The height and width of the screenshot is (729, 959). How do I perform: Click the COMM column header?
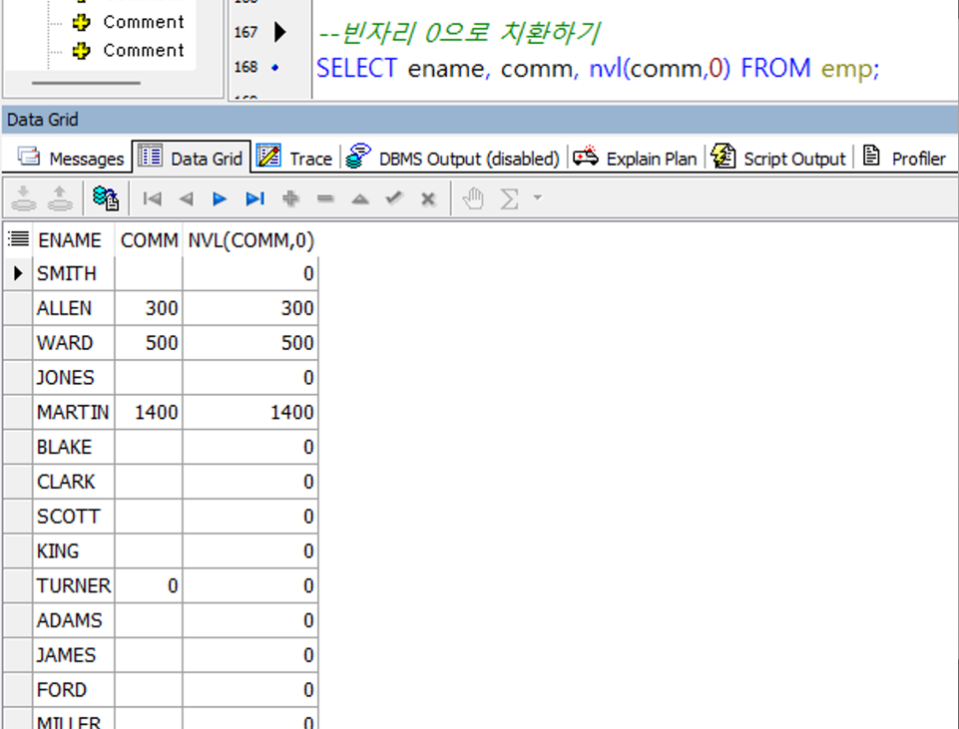[x=149, y=240]
